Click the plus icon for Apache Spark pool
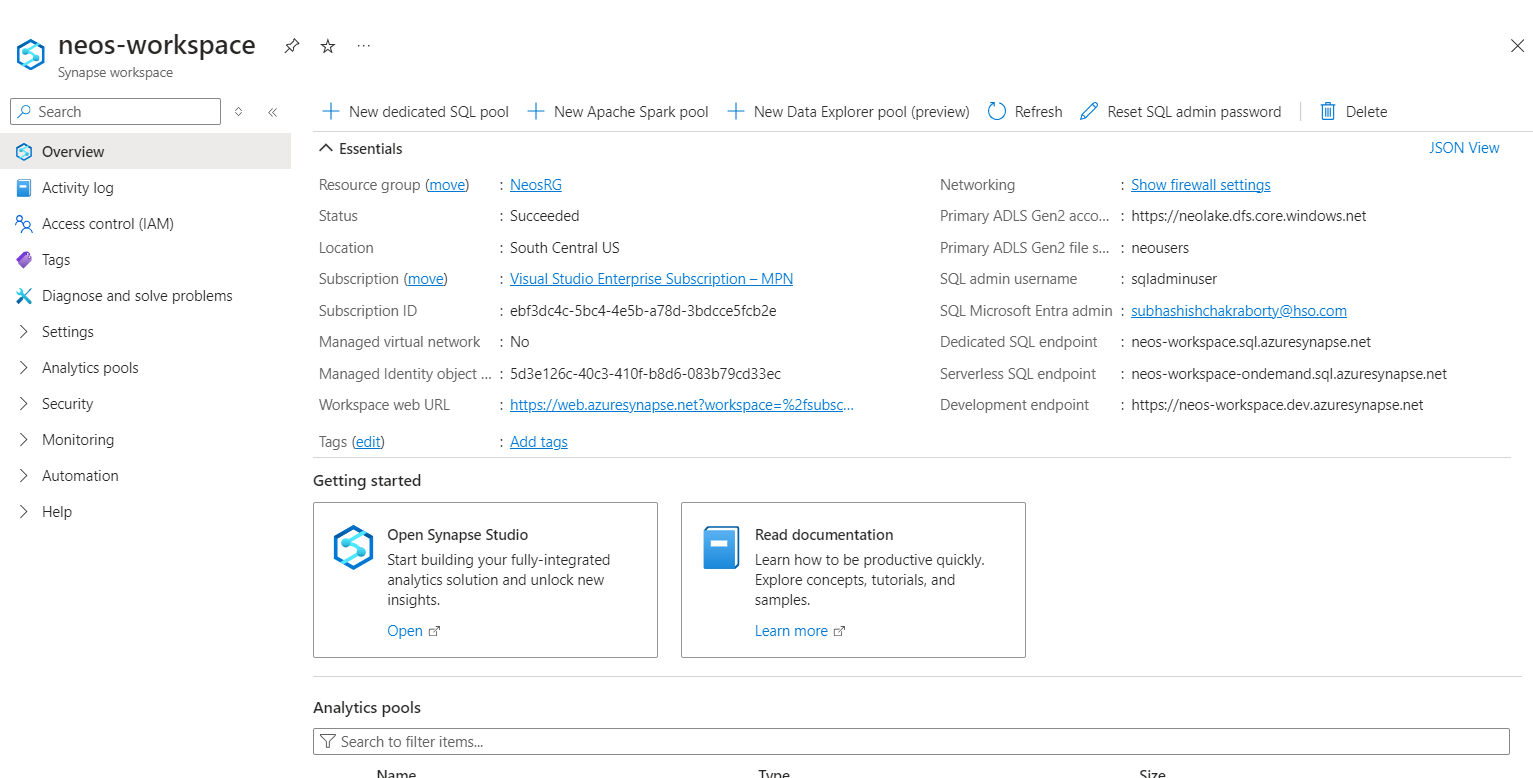 pos(536,112)
